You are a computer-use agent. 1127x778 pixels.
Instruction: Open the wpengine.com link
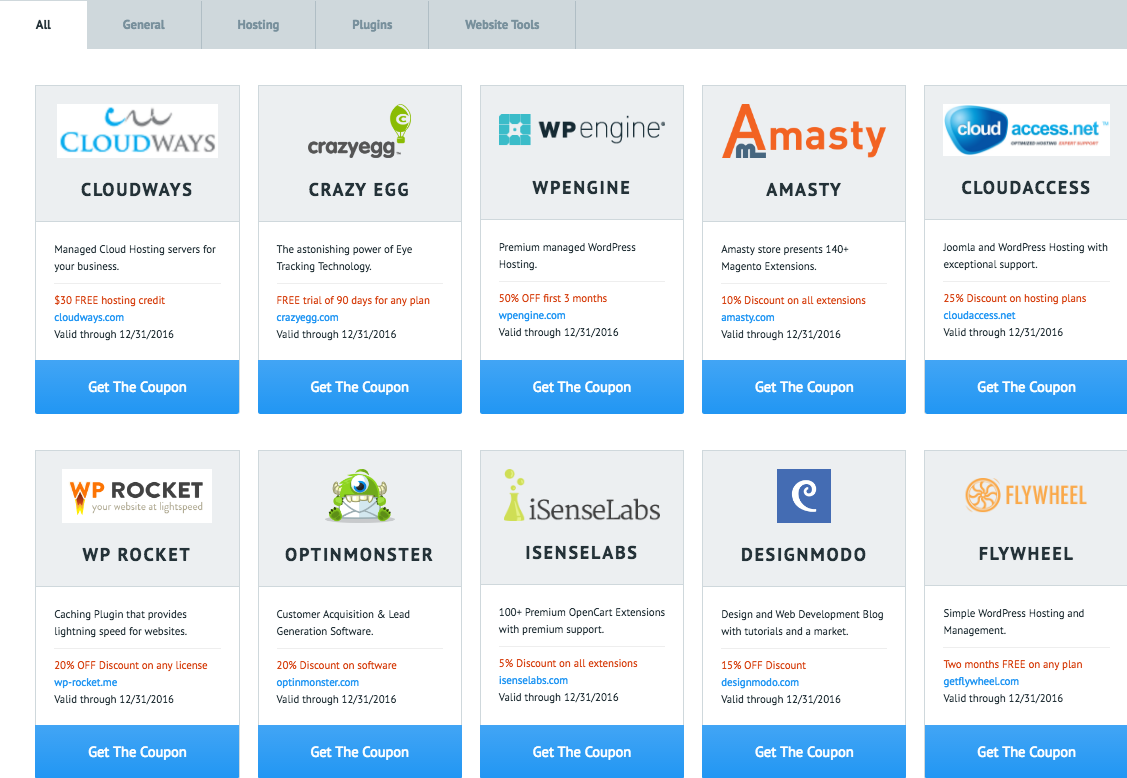point(532,315)
